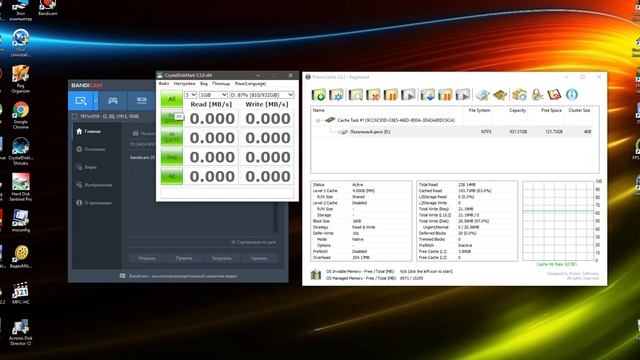Screen dimensions: 640x360
Task: Open CrystalDiskMark Language menu
Action: tap(250, 84)
